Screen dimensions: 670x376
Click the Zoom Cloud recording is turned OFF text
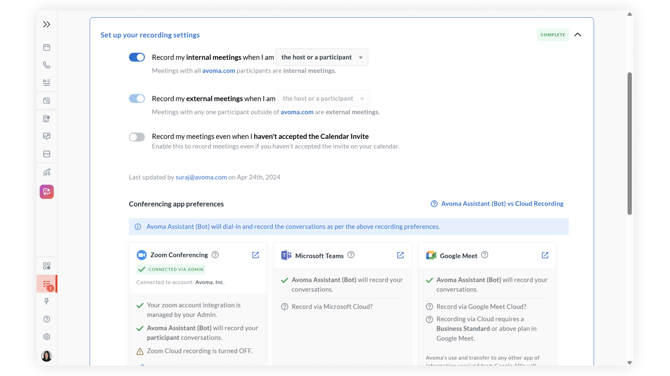(x=200, y=351)
